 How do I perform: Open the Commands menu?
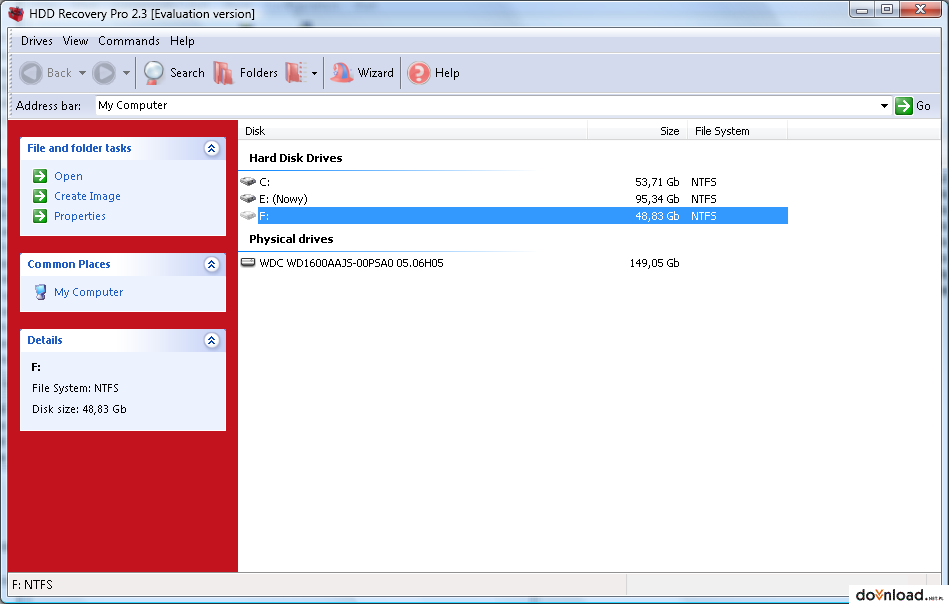[x=129, y=41]
